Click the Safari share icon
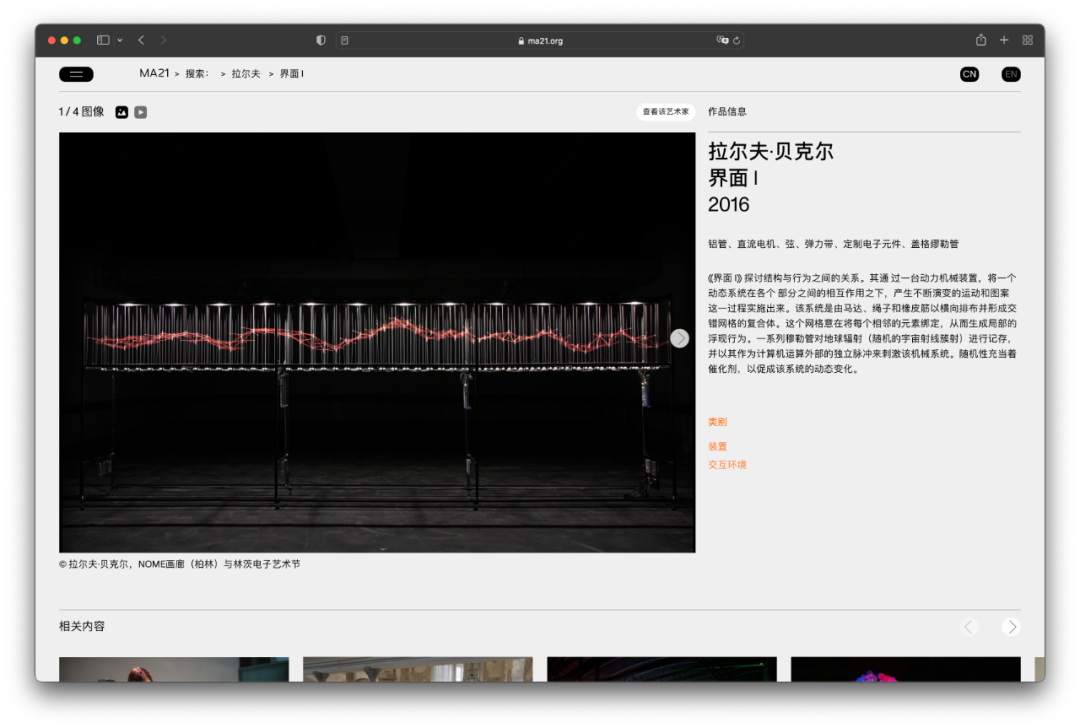This screenshot has height=728, width=1080. [981, 40]
